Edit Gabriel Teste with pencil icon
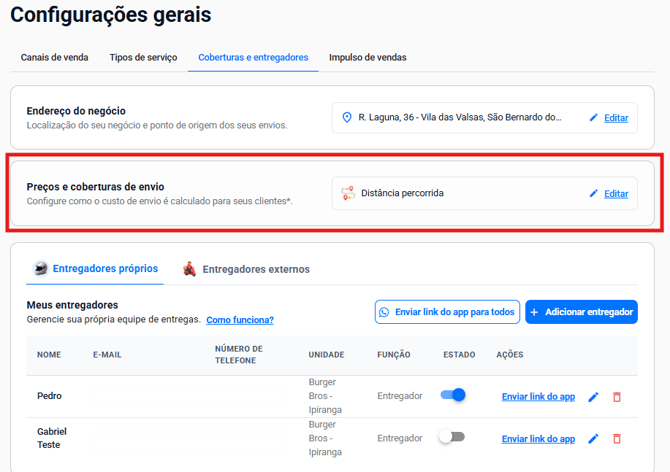The height and width of the screenshot is (472, 670). [x=593, y=439]
